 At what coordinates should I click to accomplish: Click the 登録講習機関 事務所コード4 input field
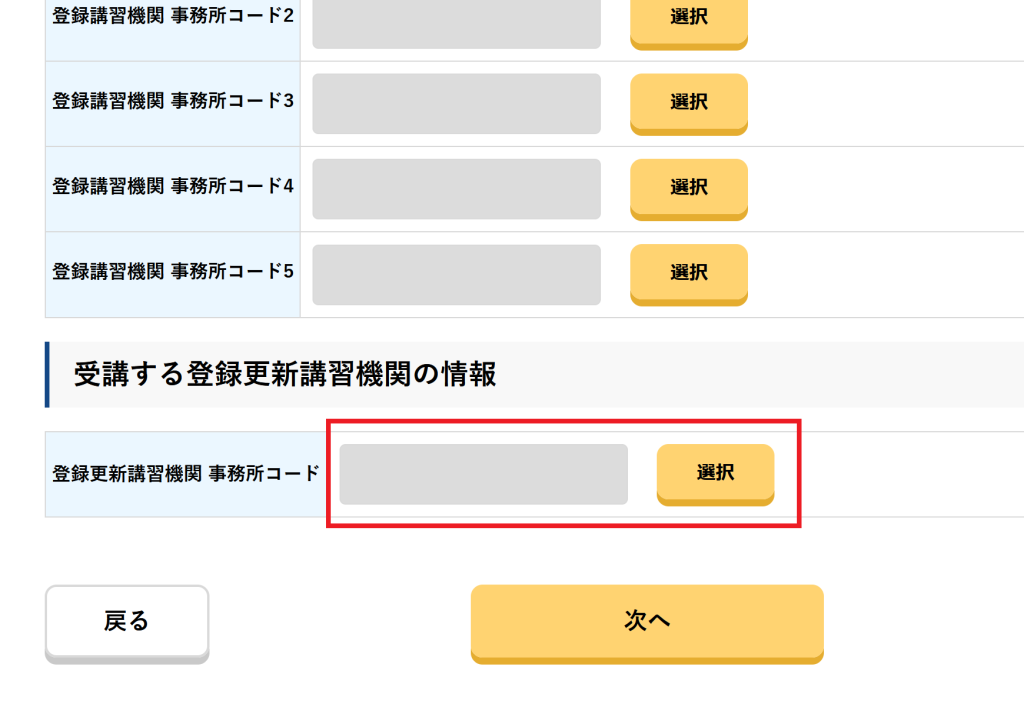455,189
